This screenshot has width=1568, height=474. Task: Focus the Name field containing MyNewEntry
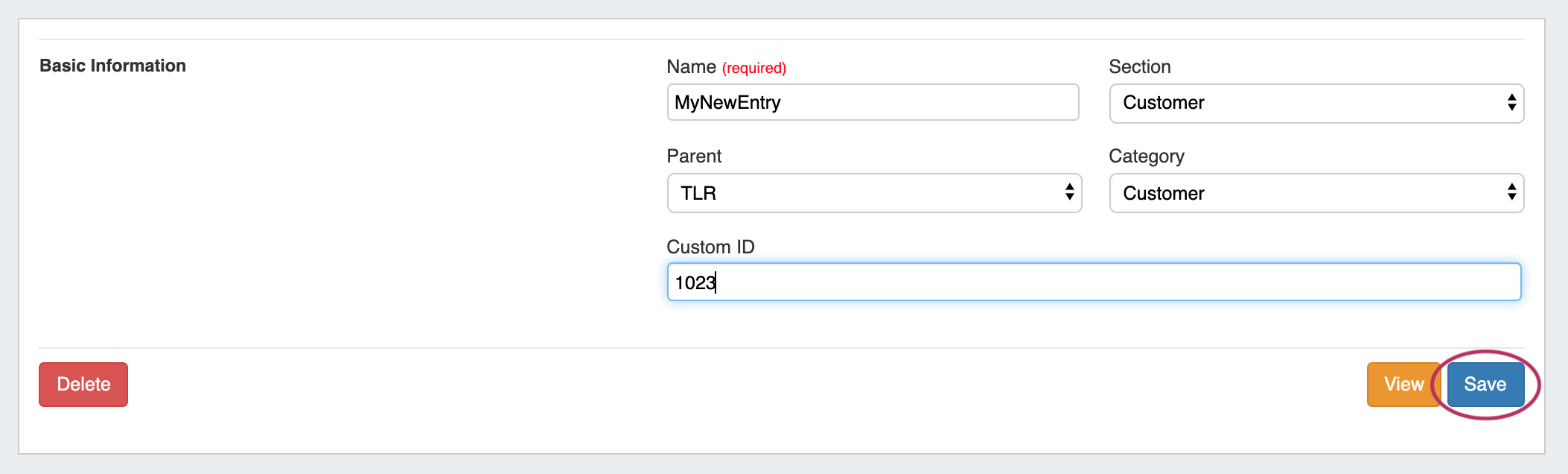(x=872, y=103)
